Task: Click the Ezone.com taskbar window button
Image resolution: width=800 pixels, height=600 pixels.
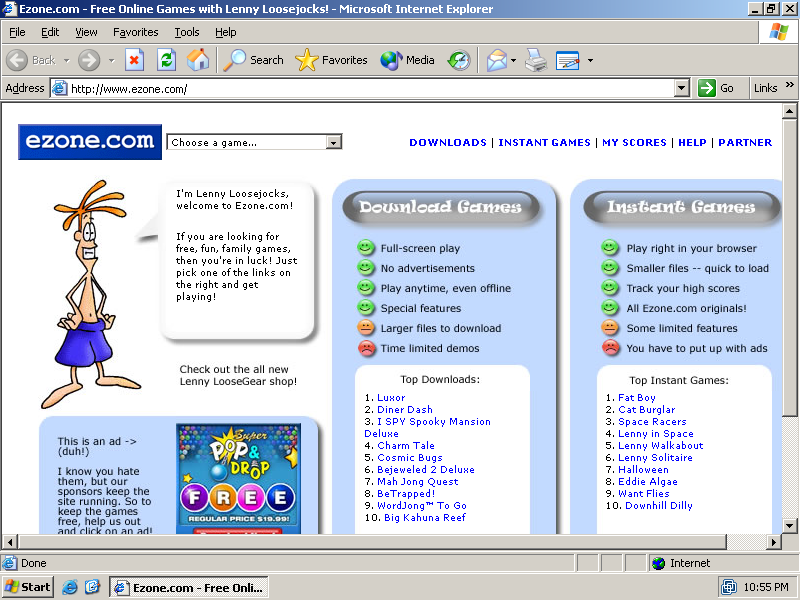Action: point(189,587)
